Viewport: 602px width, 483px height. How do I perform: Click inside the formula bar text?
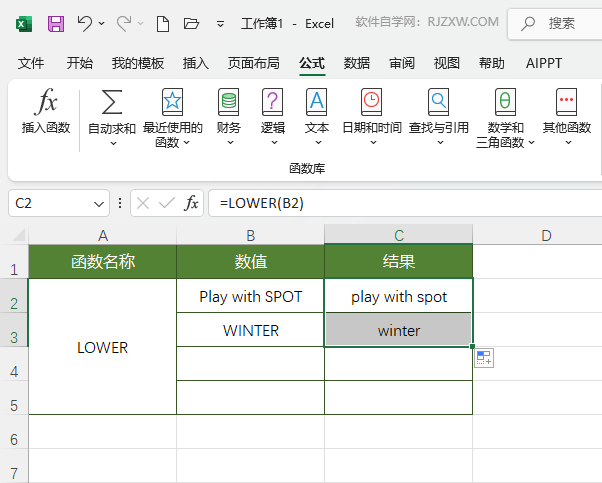400,203
